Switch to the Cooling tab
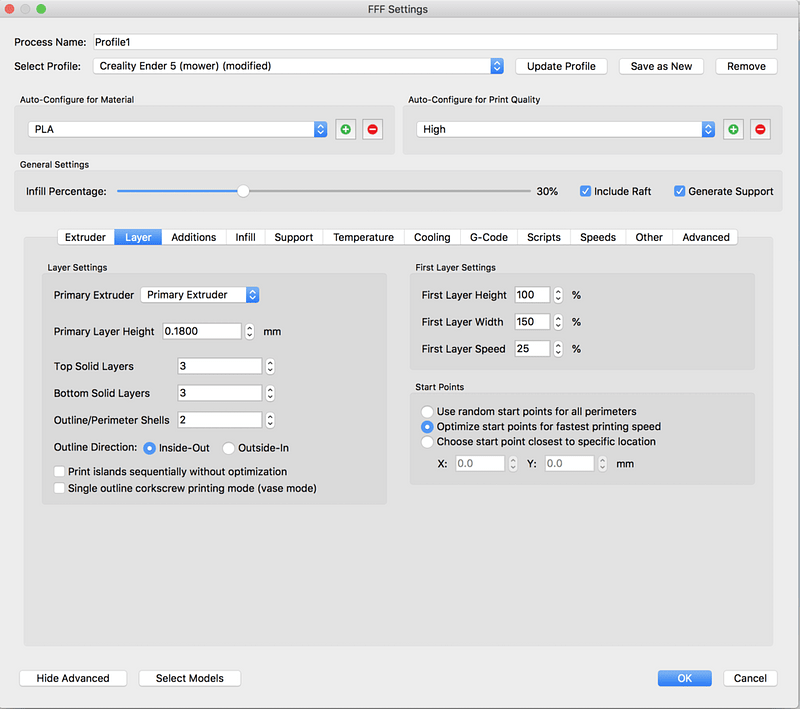 click(432, 237)
